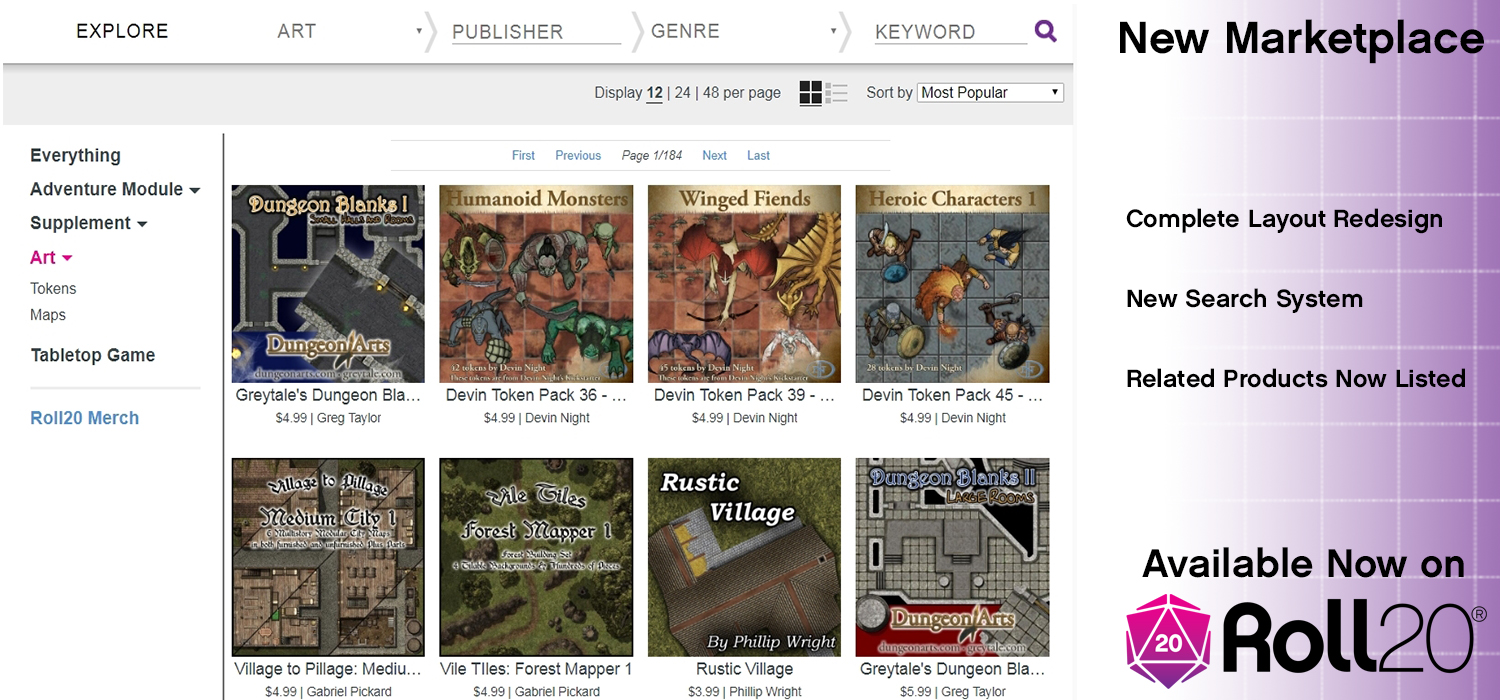
Task: Click publisher Phillip Wright under Rustic Village
Action: [763, 691]
